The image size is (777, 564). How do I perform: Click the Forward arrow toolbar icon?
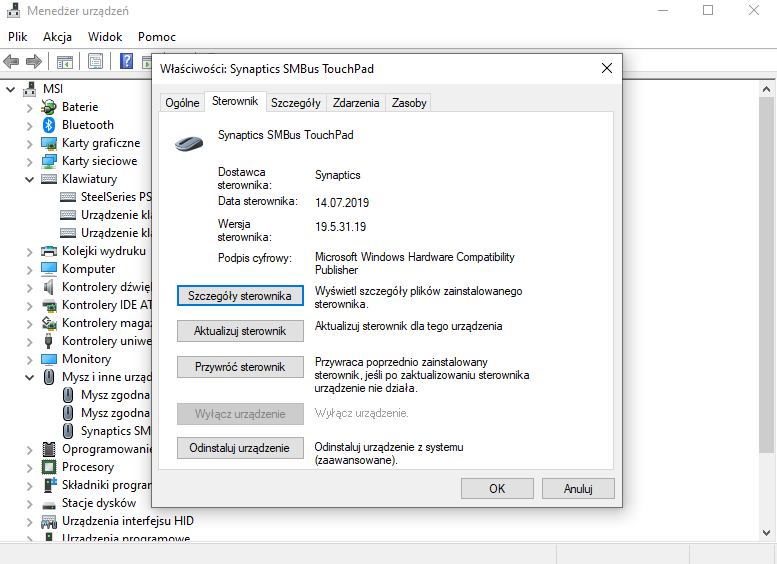(34, 61)
